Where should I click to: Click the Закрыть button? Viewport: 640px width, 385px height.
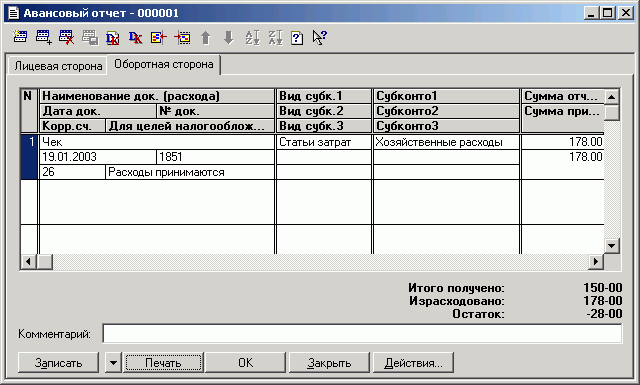tap(329, 363)
